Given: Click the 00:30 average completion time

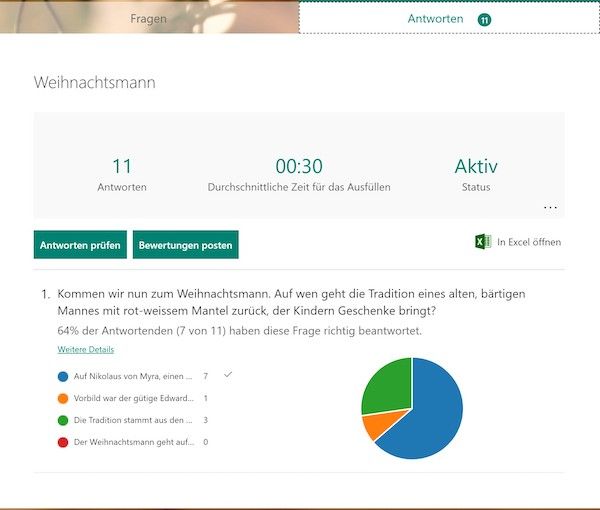Looking at the screenshot, I should (x=299, y=167).
